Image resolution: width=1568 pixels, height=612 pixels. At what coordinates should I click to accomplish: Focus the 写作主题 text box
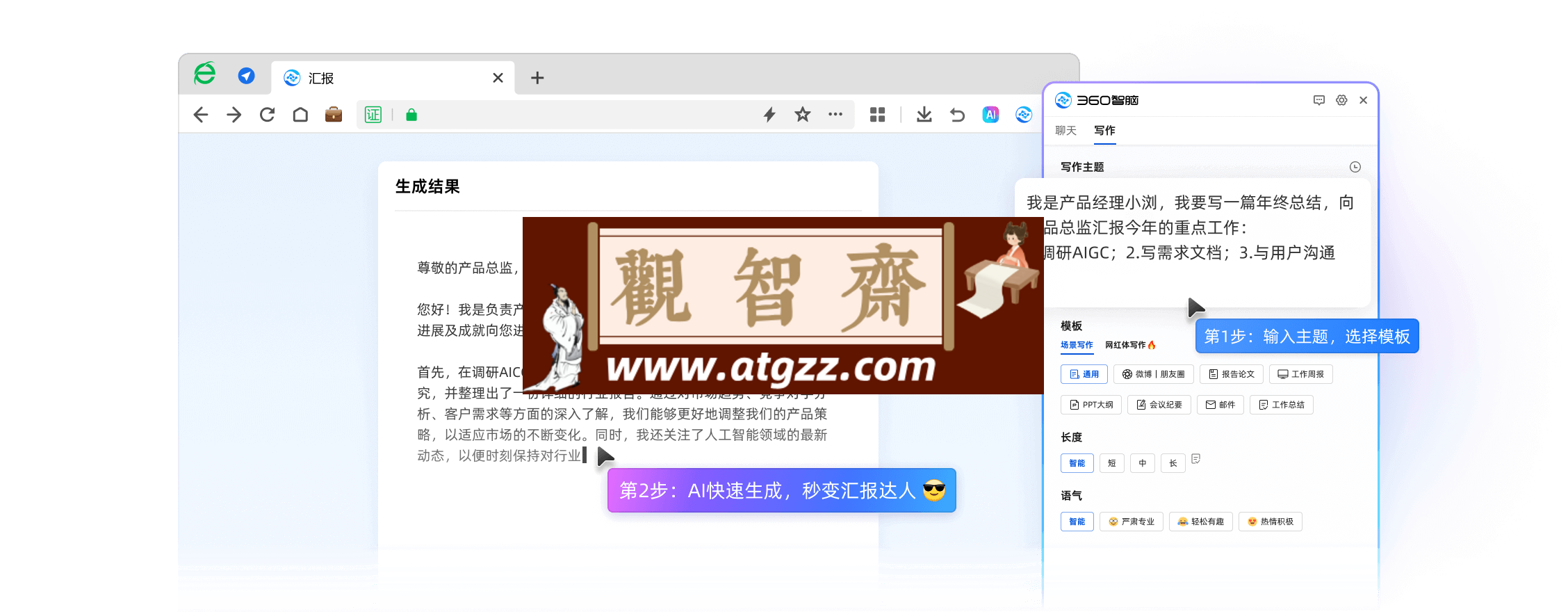(x=1193, y=242)
